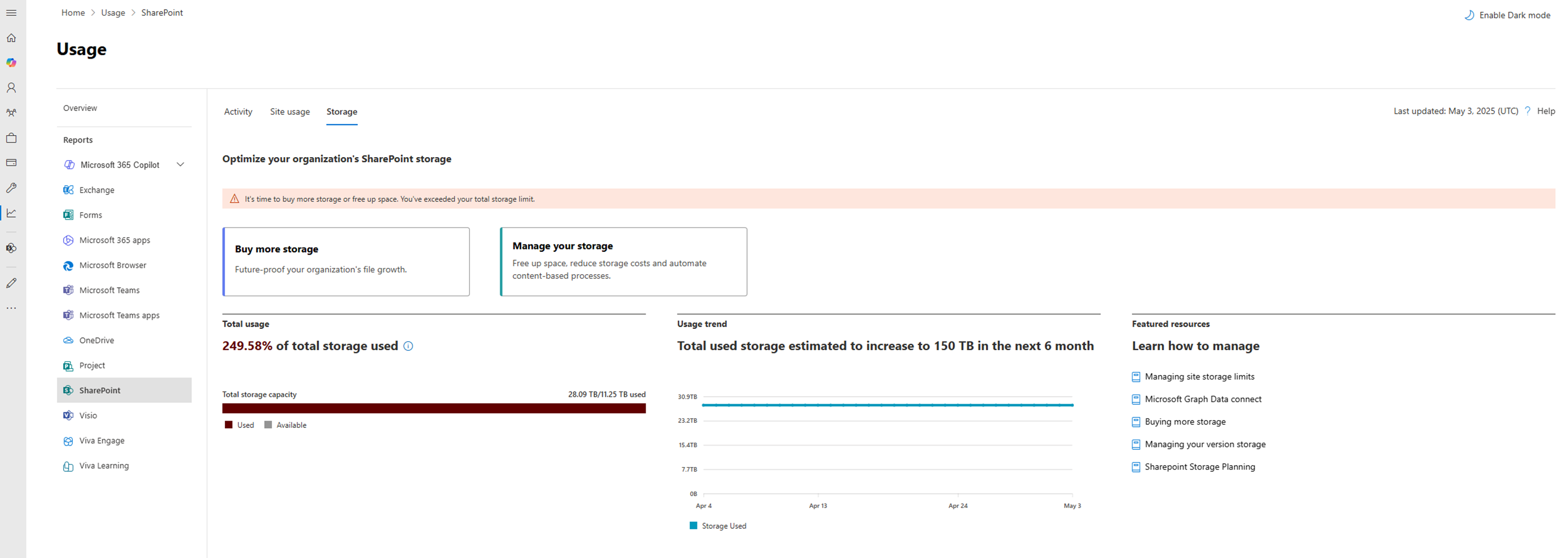Click the Customize navigation pencil icon
1568x558 pixels.
11,283
